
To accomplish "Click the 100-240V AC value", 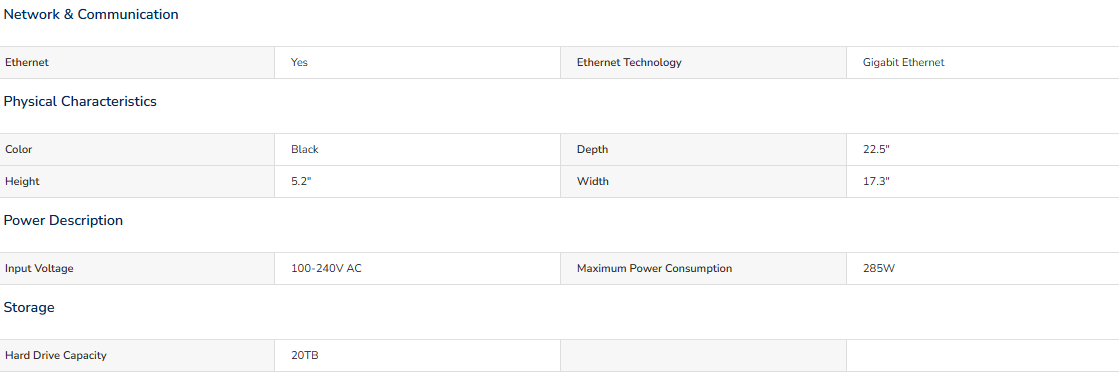I will tap(326, 269).
